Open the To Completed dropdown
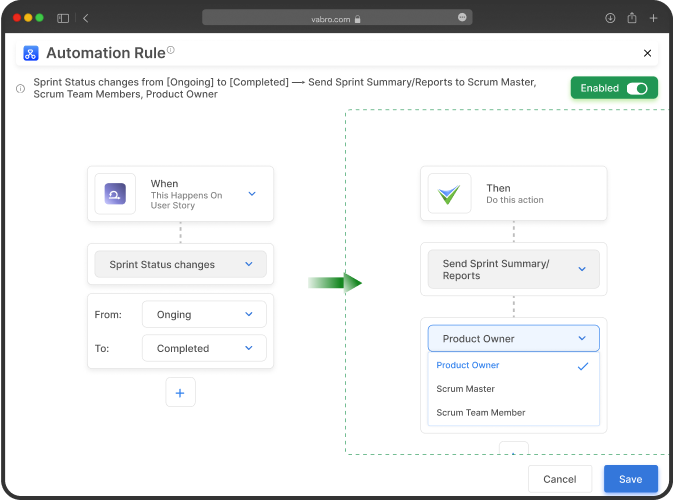Screen dimensions: 673x500 click(204, 348)
